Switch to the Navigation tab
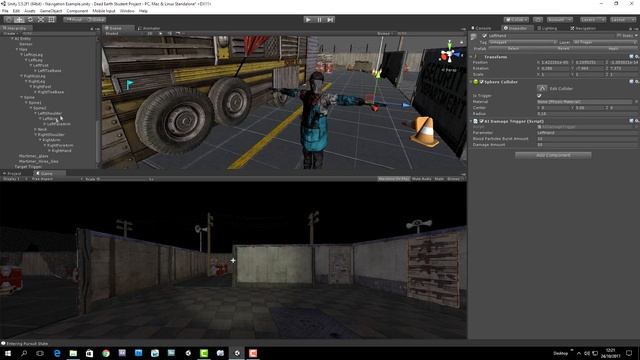The height and width of the screenshot is (360, 640). pos(583,28)
